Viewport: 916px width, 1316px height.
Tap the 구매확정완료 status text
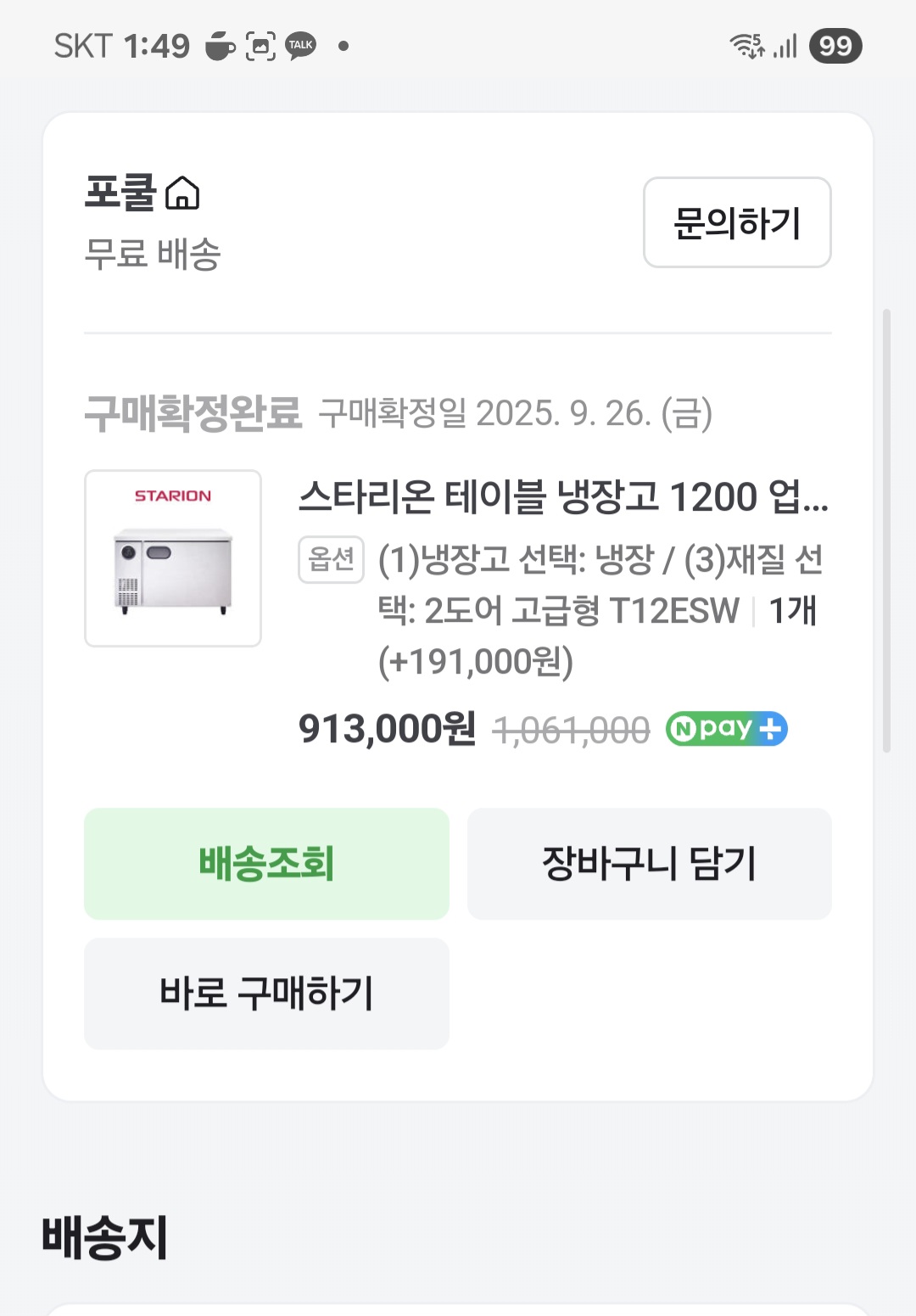[193, 414]
